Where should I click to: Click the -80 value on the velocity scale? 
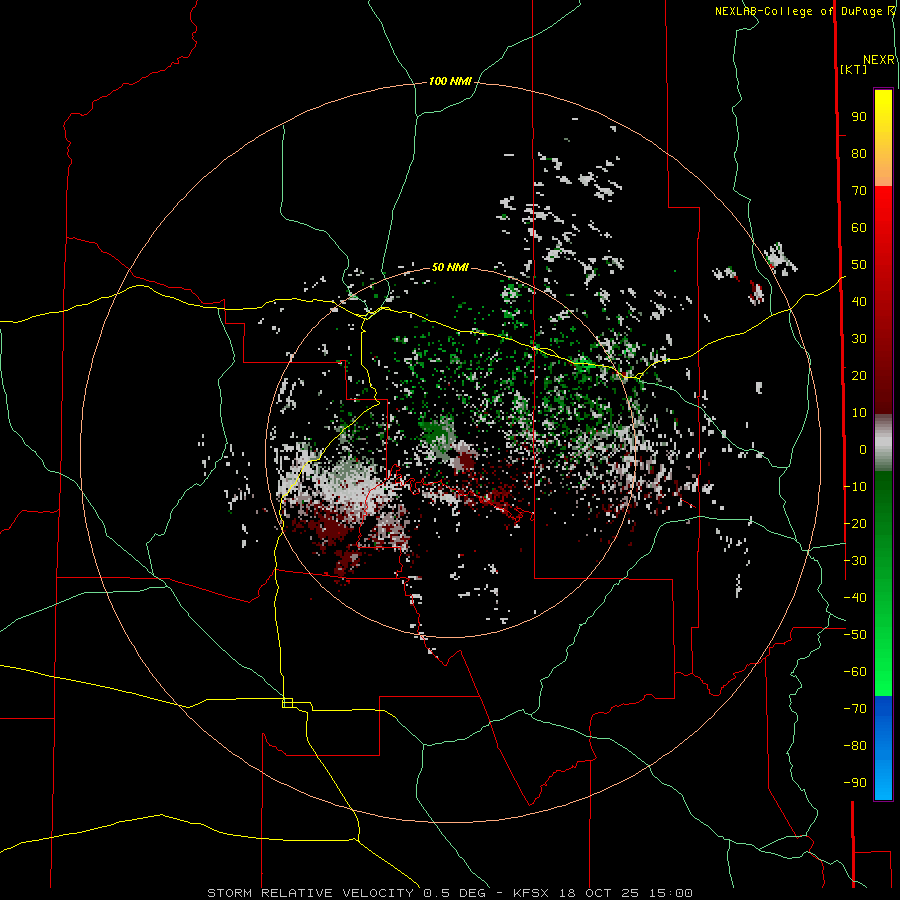[x=855, y=746]
